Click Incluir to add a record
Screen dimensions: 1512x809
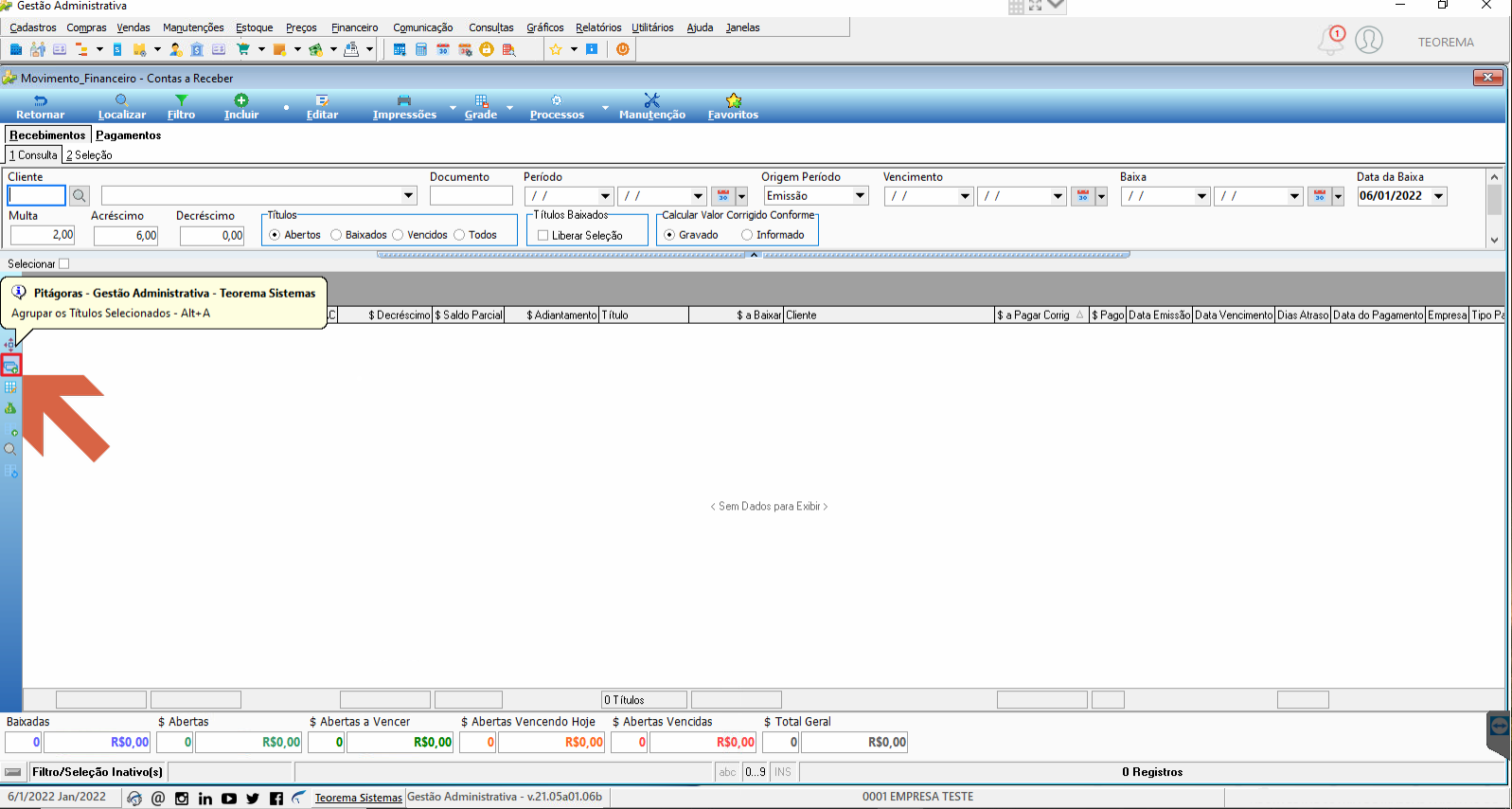click(241, 107)
